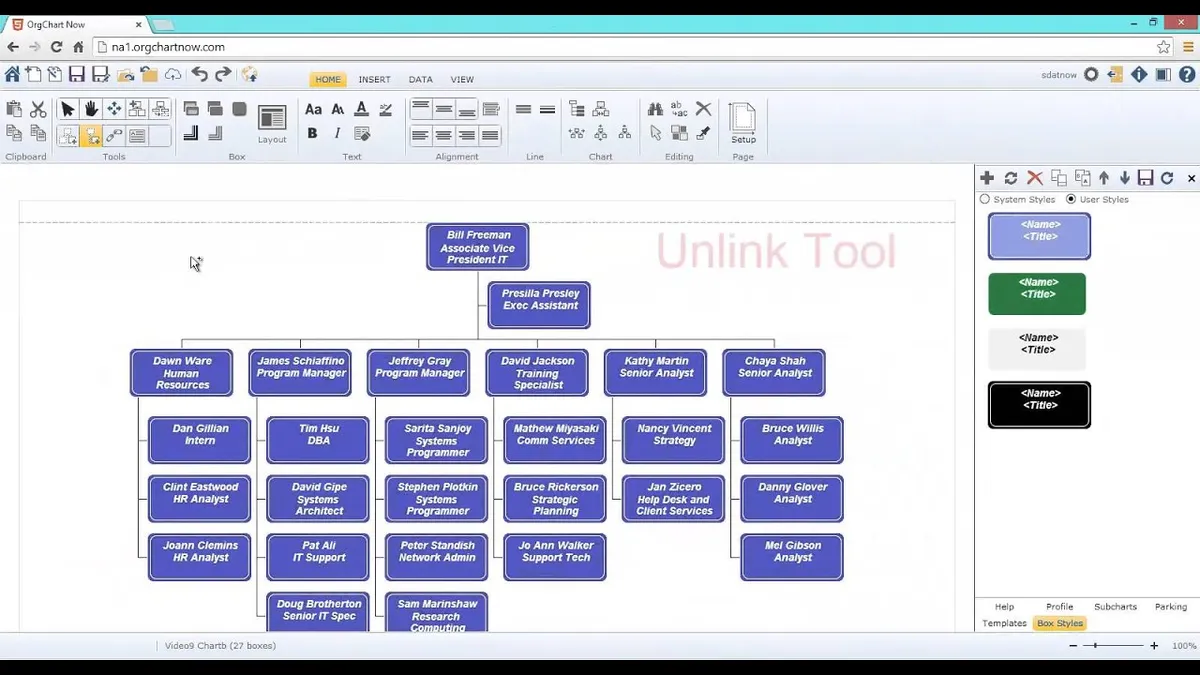
Task: Open help with the question mark icon
Action: (1187, 74)
